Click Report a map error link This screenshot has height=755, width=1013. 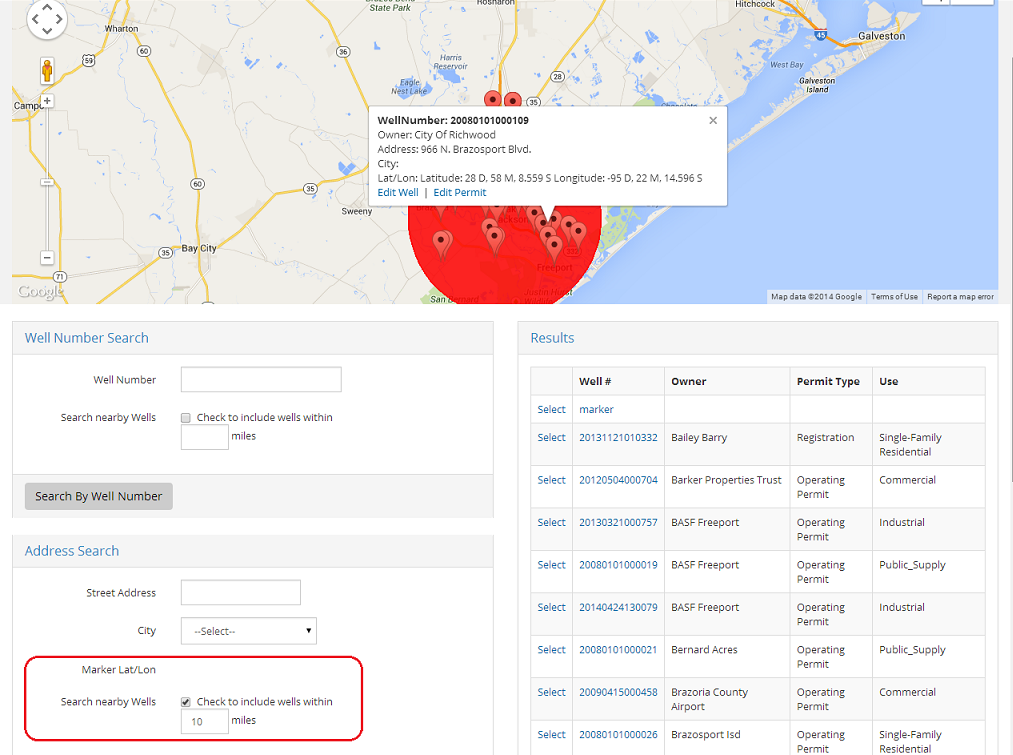pos(960,296)
